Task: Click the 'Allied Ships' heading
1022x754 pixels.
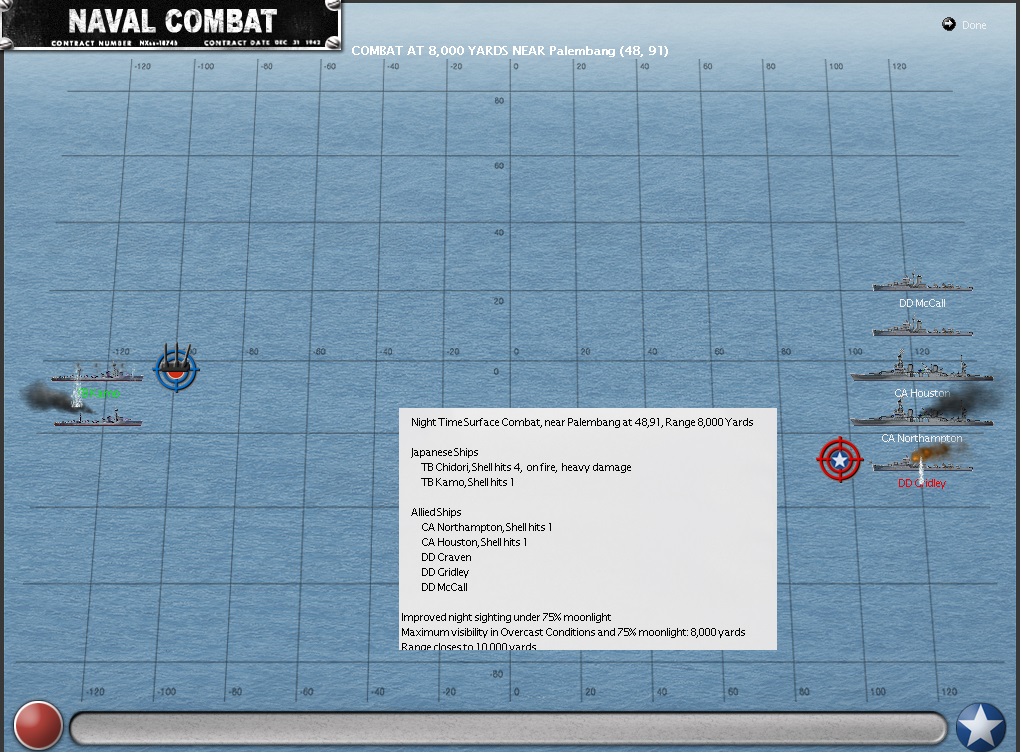Action: tap(436, 512)
